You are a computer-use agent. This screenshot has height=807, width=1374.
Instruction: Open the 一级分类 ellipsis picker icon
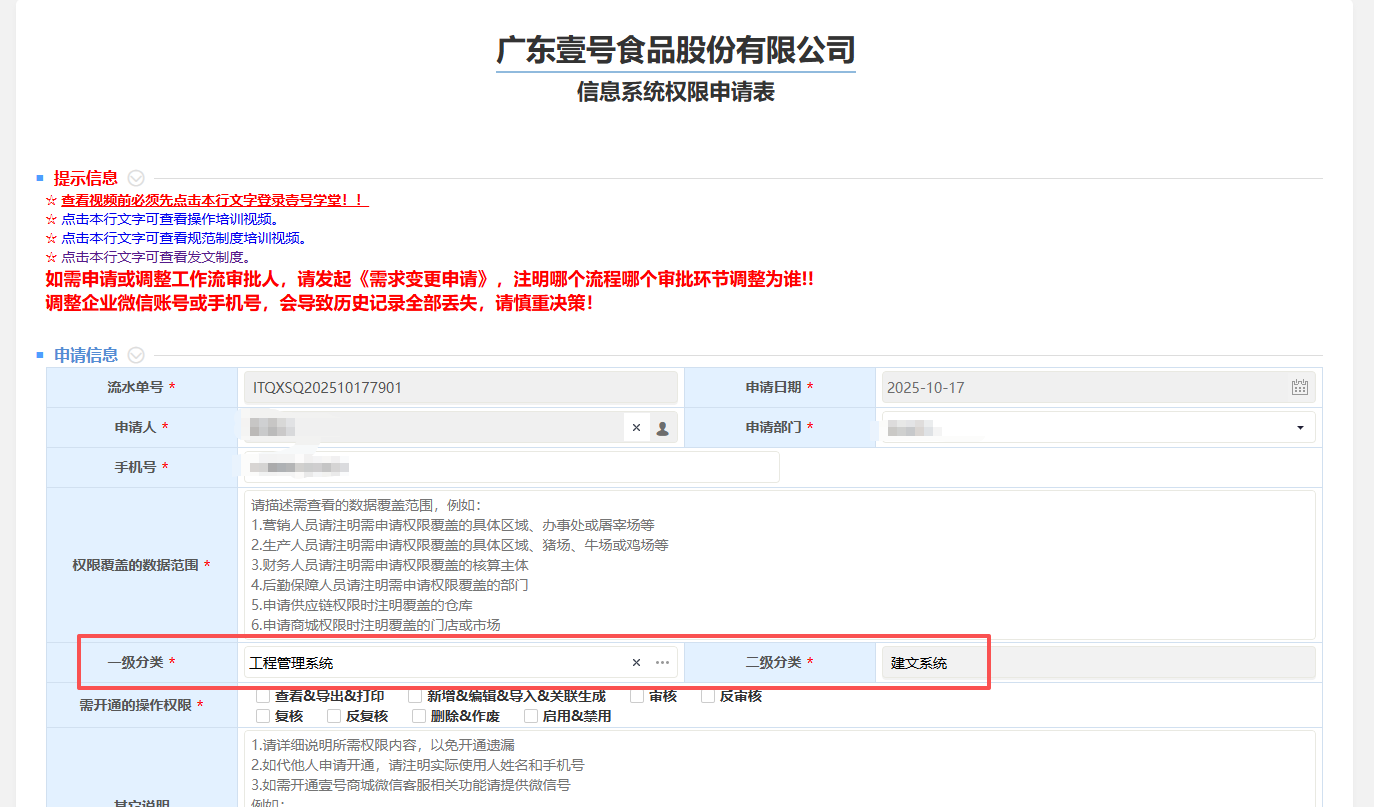(x=662, y=663)
